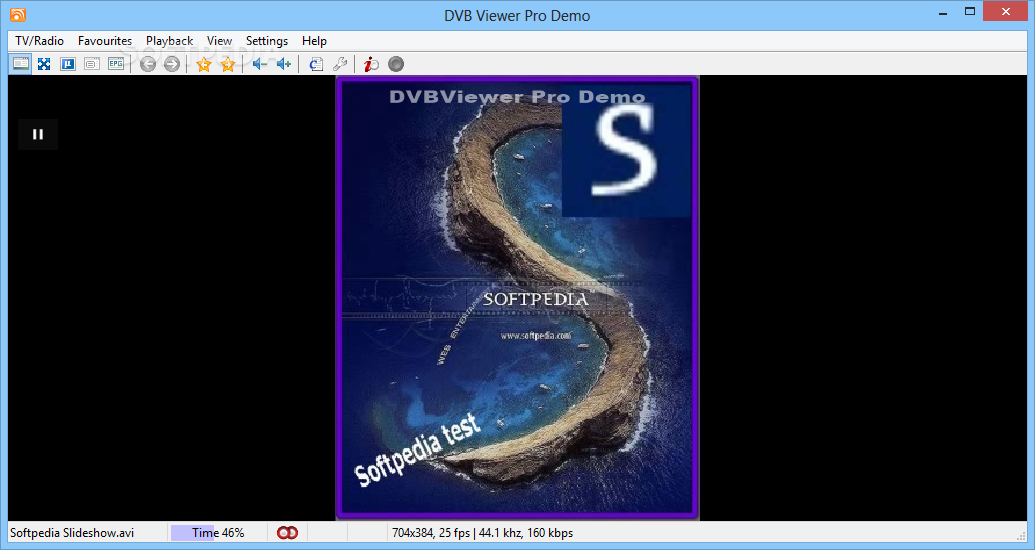The image size is (1035, 550).
Task: Open the EPG program guide icon
Action: coord(116,64)
